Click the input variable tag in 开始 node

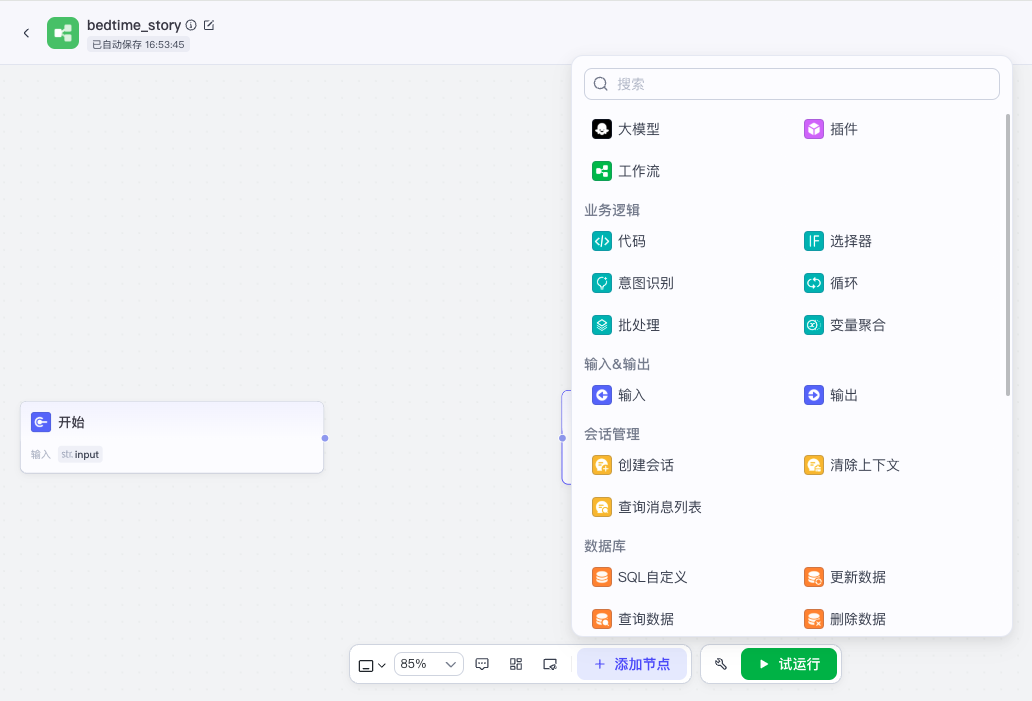point(80,454)
